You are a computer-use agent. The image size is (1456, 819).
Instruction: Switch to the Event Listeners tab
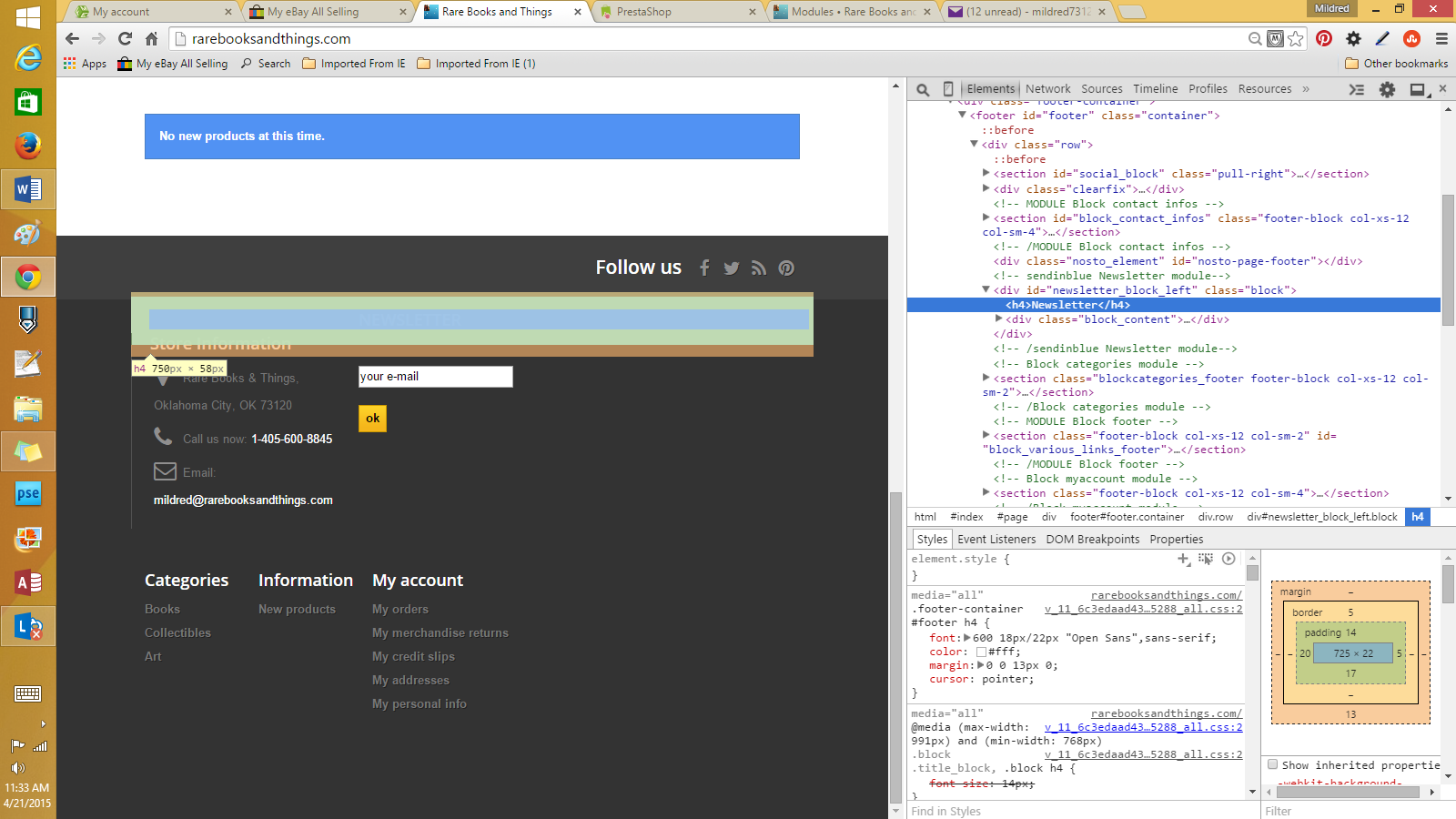coord(996,539)
